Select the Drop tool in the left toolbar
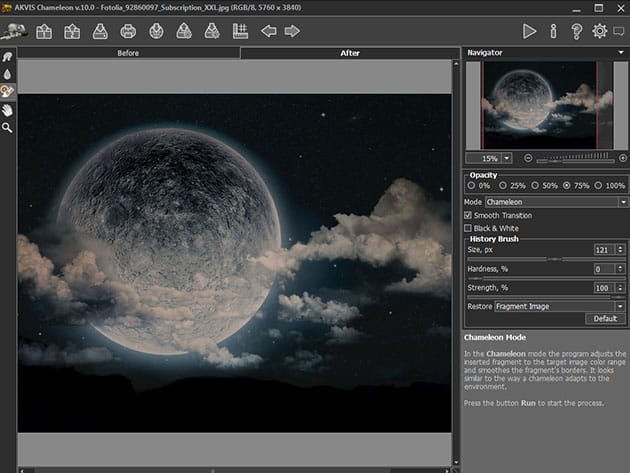630x473 pixels. (8, 74)
